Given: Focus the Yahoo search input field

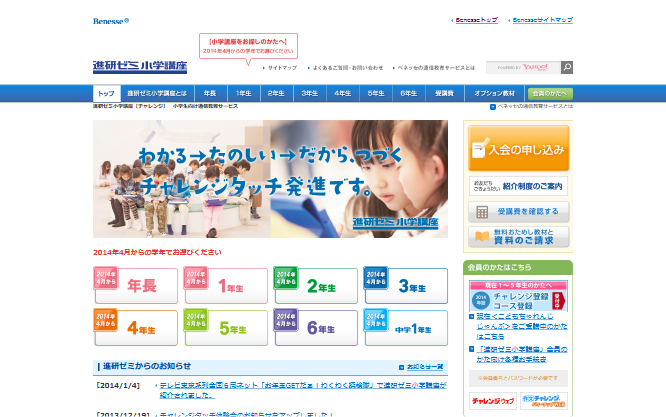Looking at the screenshot, I should pos(523,67).
